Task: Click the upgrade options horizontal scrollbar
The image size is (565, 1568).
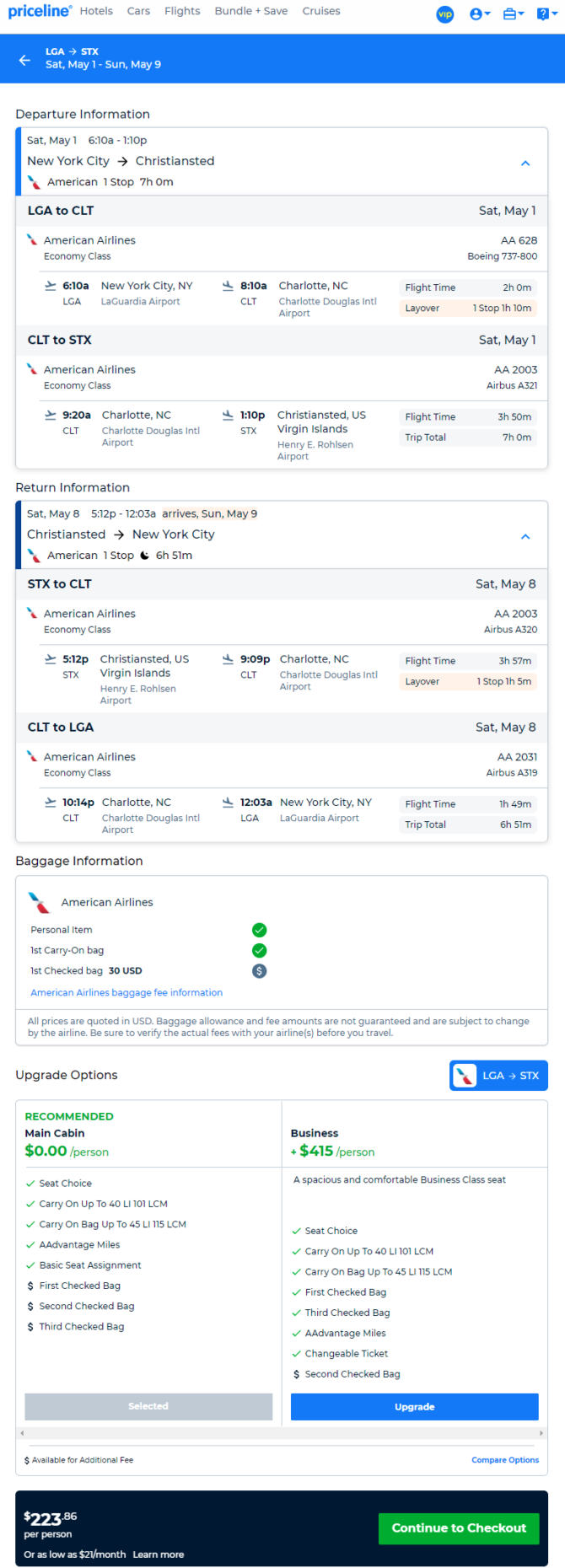Action: pyautogui.click(x=282, y=1433)
